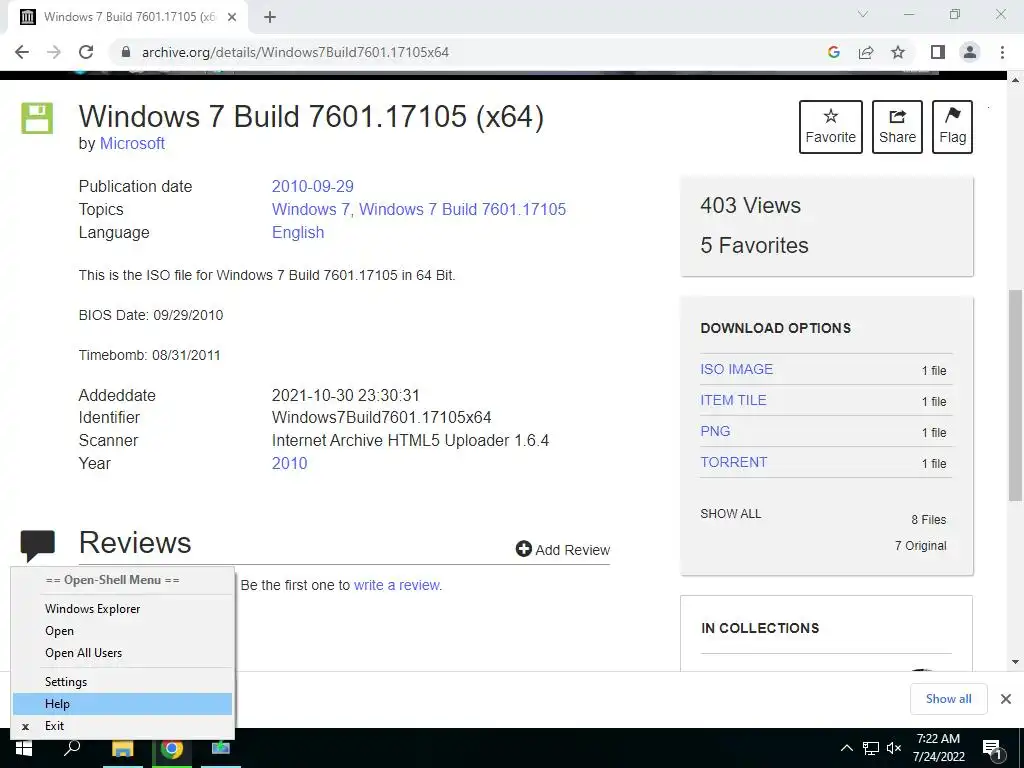Open taskbar search magnifier
The width and height of the screenshot is (1024, 768).
tap(72, 748)
